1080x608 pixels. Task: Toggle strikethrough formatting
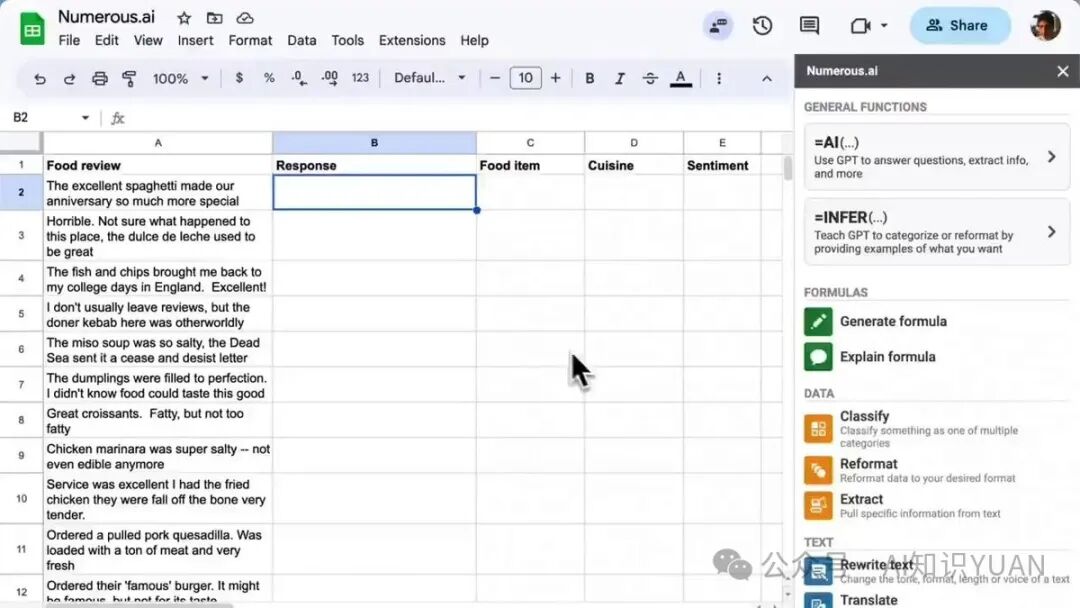tap(650, 78)
